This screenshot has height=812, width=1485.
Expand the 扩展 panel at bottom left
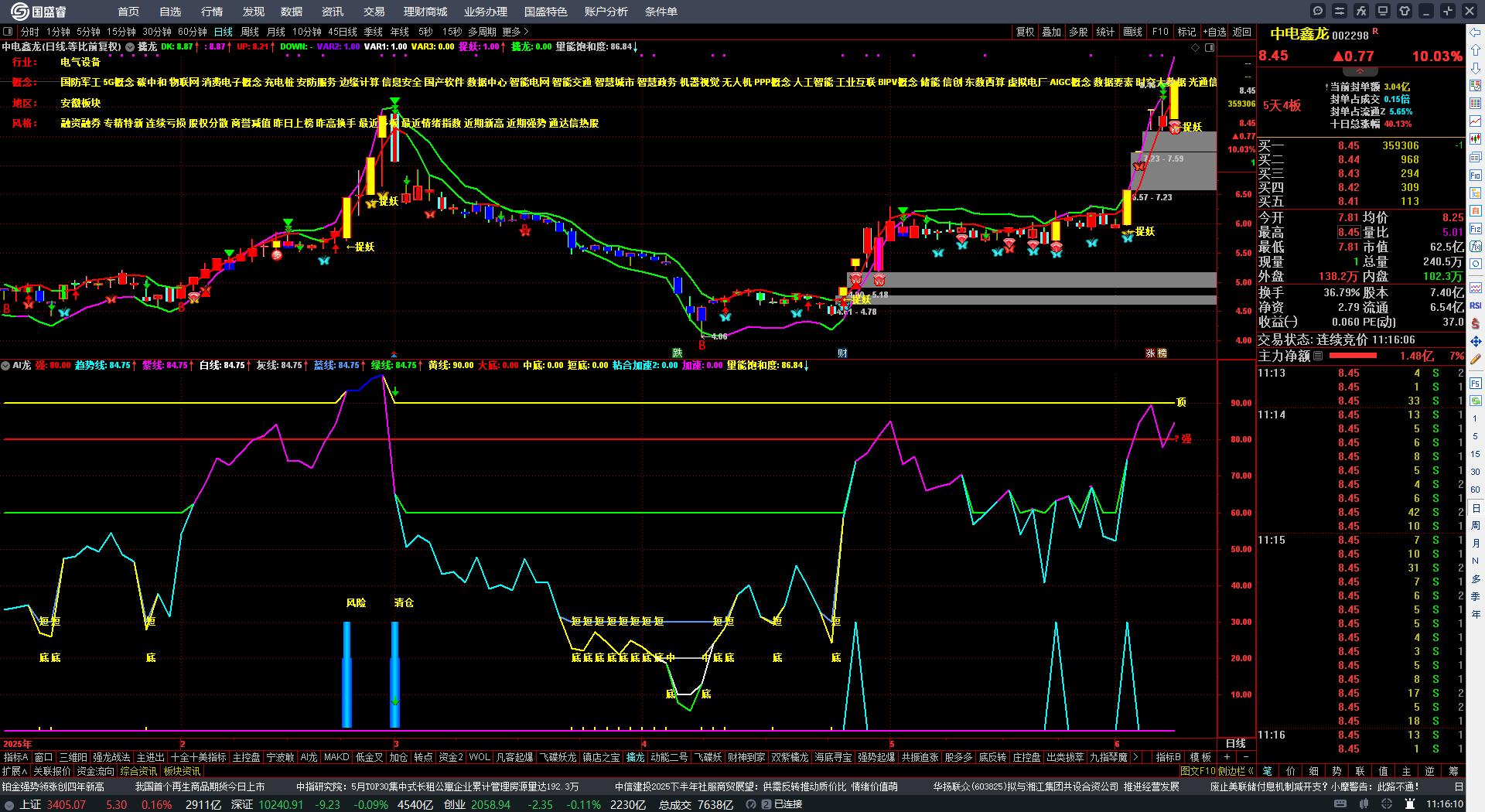click(15, 771)
